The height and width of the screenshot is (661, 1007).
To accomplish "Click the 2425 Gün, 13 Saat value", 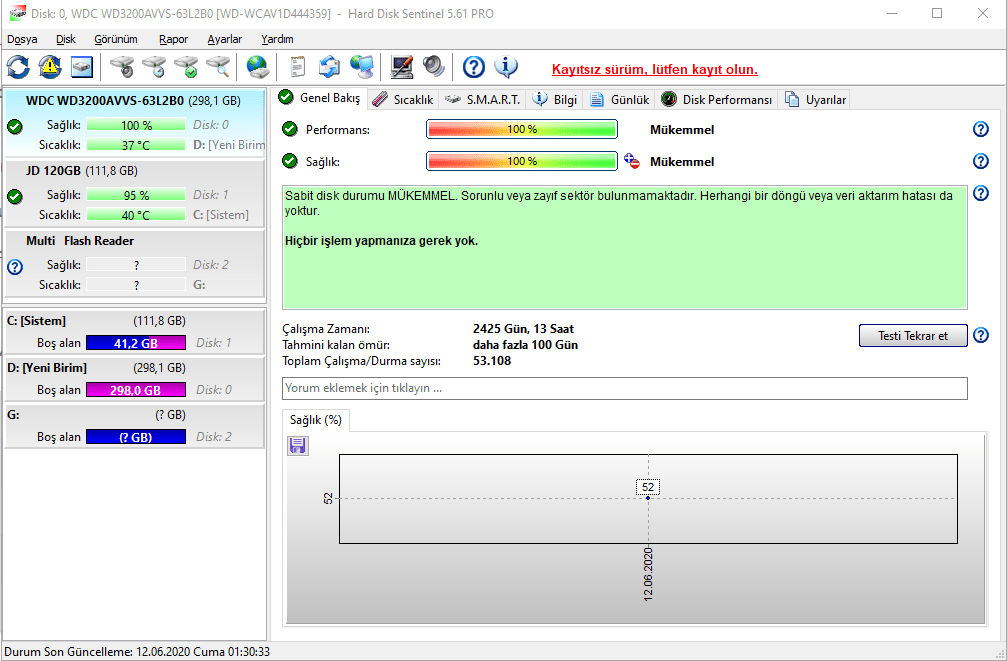I will pyautogui.click(x=523, y=329).
